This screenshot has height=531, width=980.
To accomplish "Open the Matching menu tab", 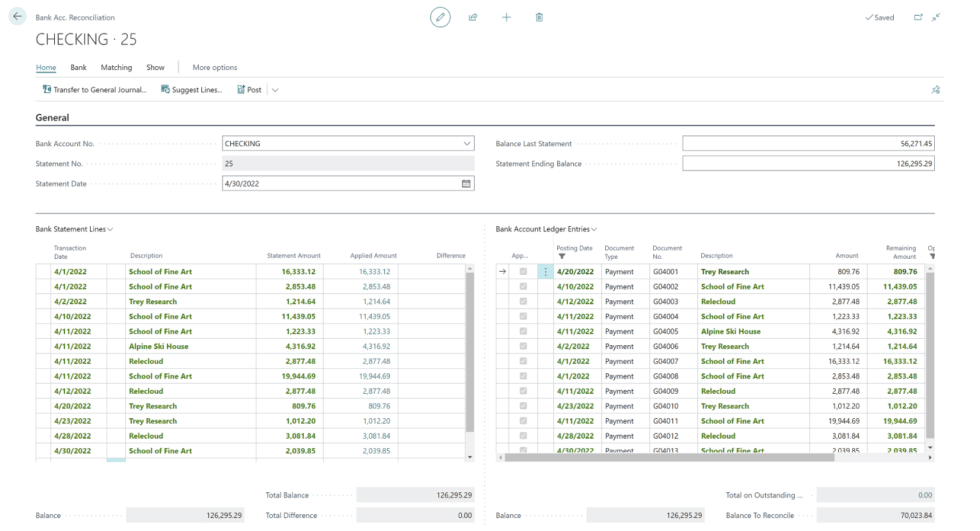I will [116, 67].
